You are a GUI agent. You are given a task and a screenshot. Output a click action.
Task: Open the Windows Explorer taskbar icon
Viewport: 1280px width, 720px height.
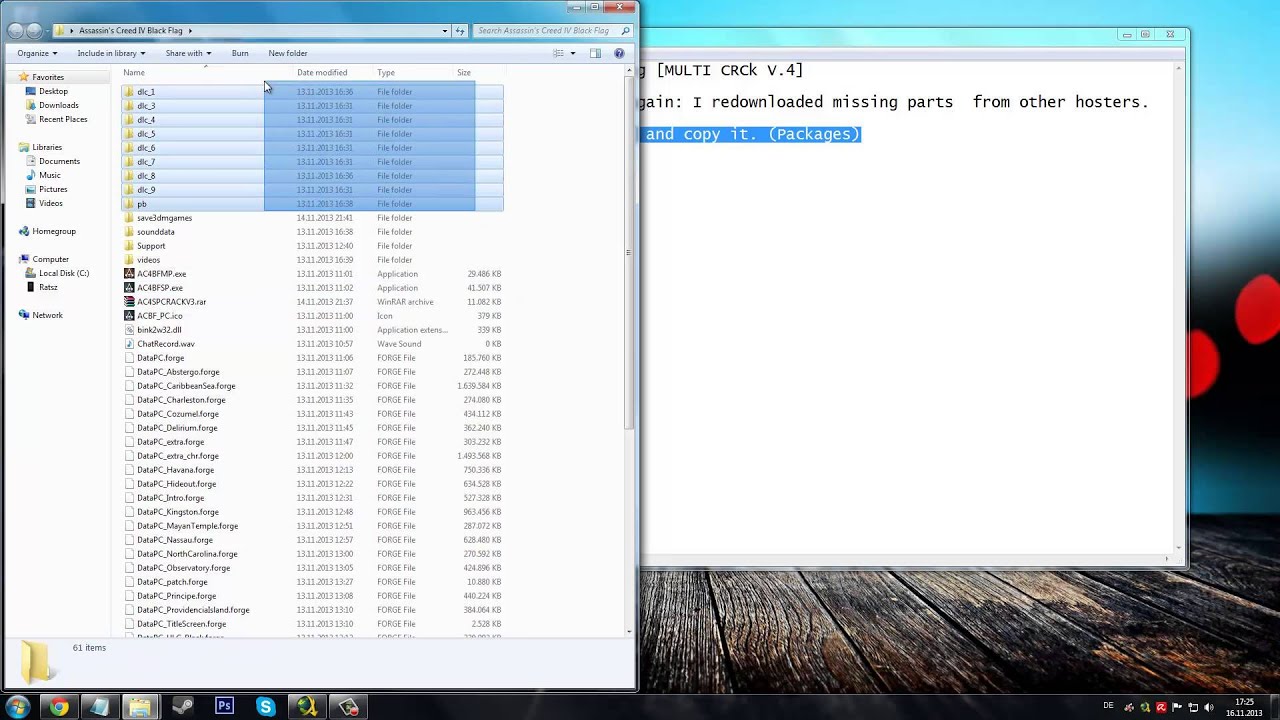[140, 707]
